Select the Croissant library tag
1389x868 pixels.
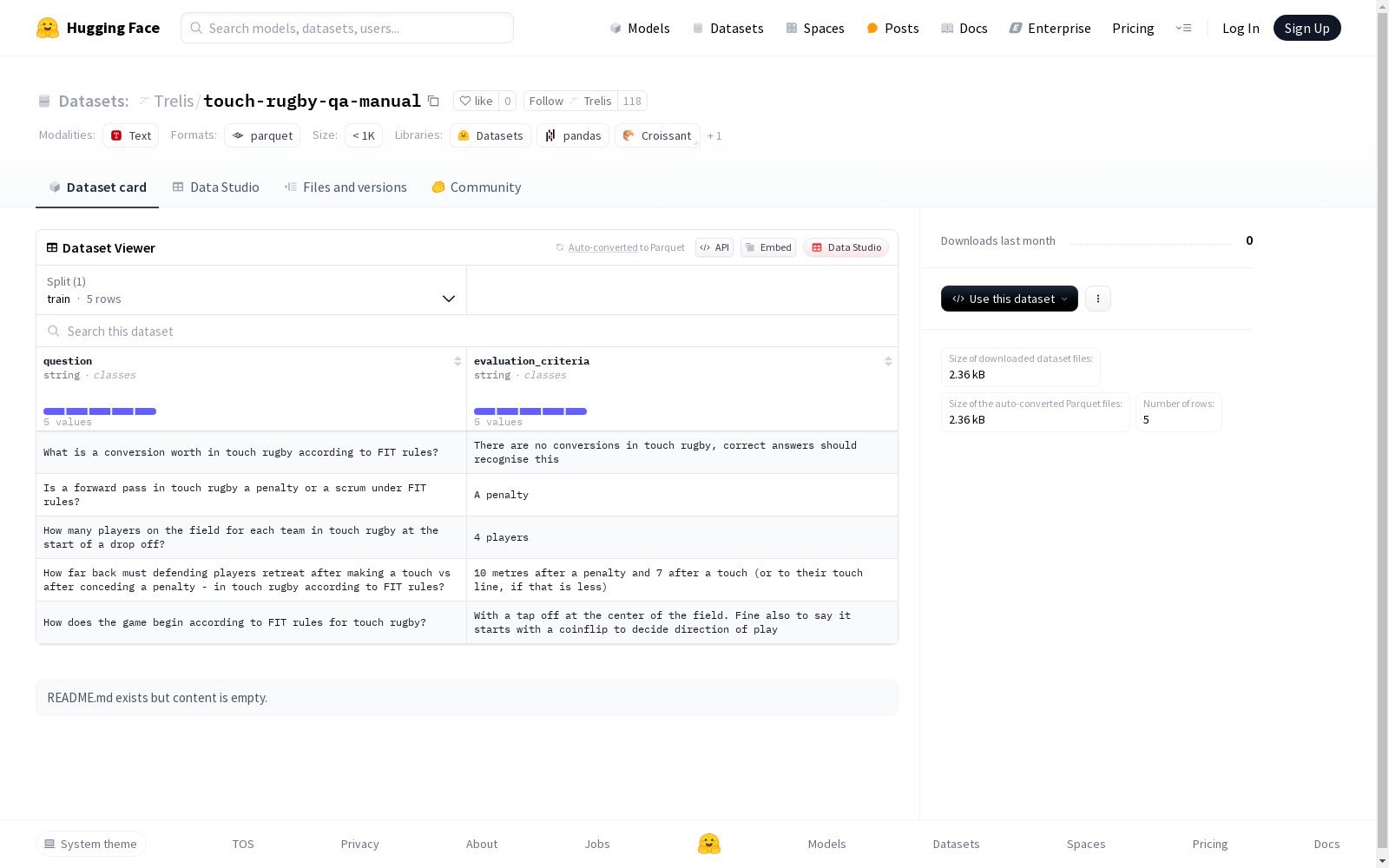click(x=657, y=135)
